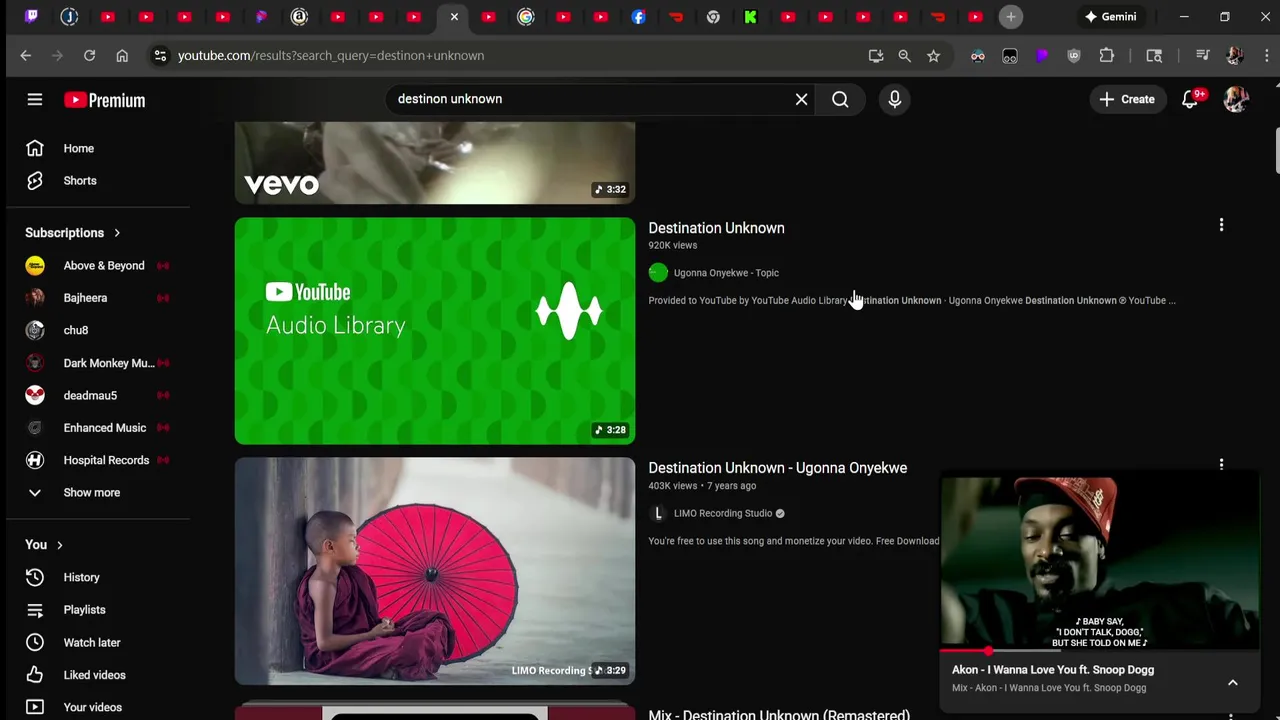This screenshot has height=720, width=1280.
Task: Open more options for 920K views result
Action: [1221, 225]
